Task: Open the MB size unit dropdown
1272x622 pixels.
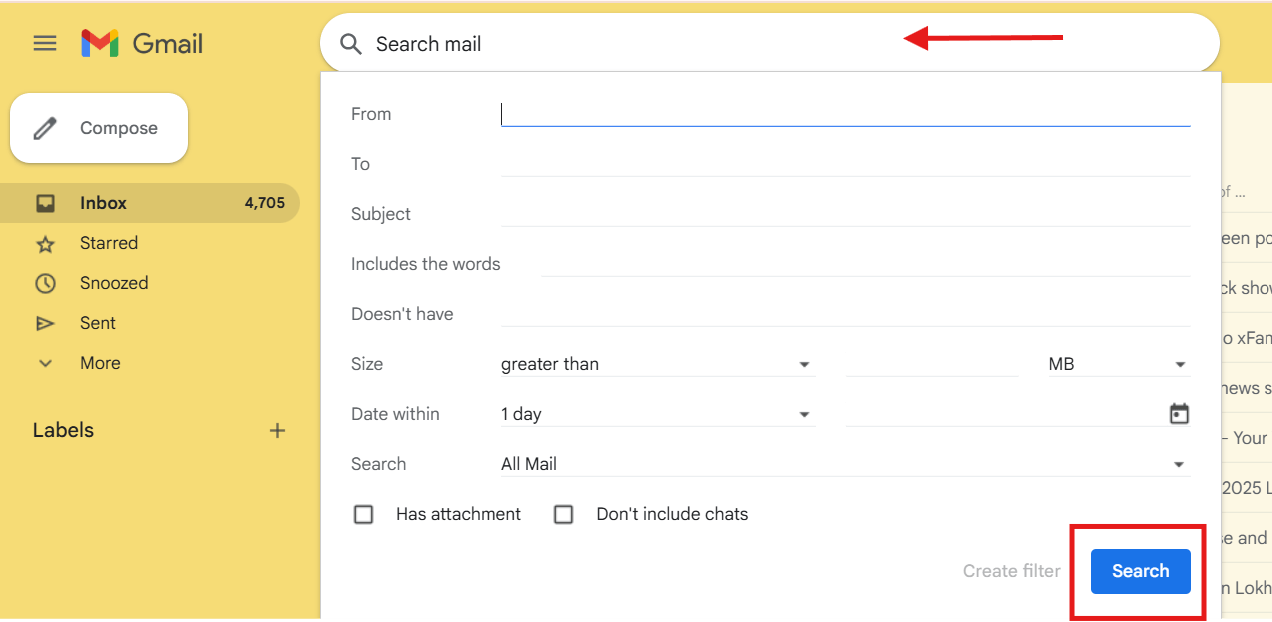Action: tap(1119, 364)
